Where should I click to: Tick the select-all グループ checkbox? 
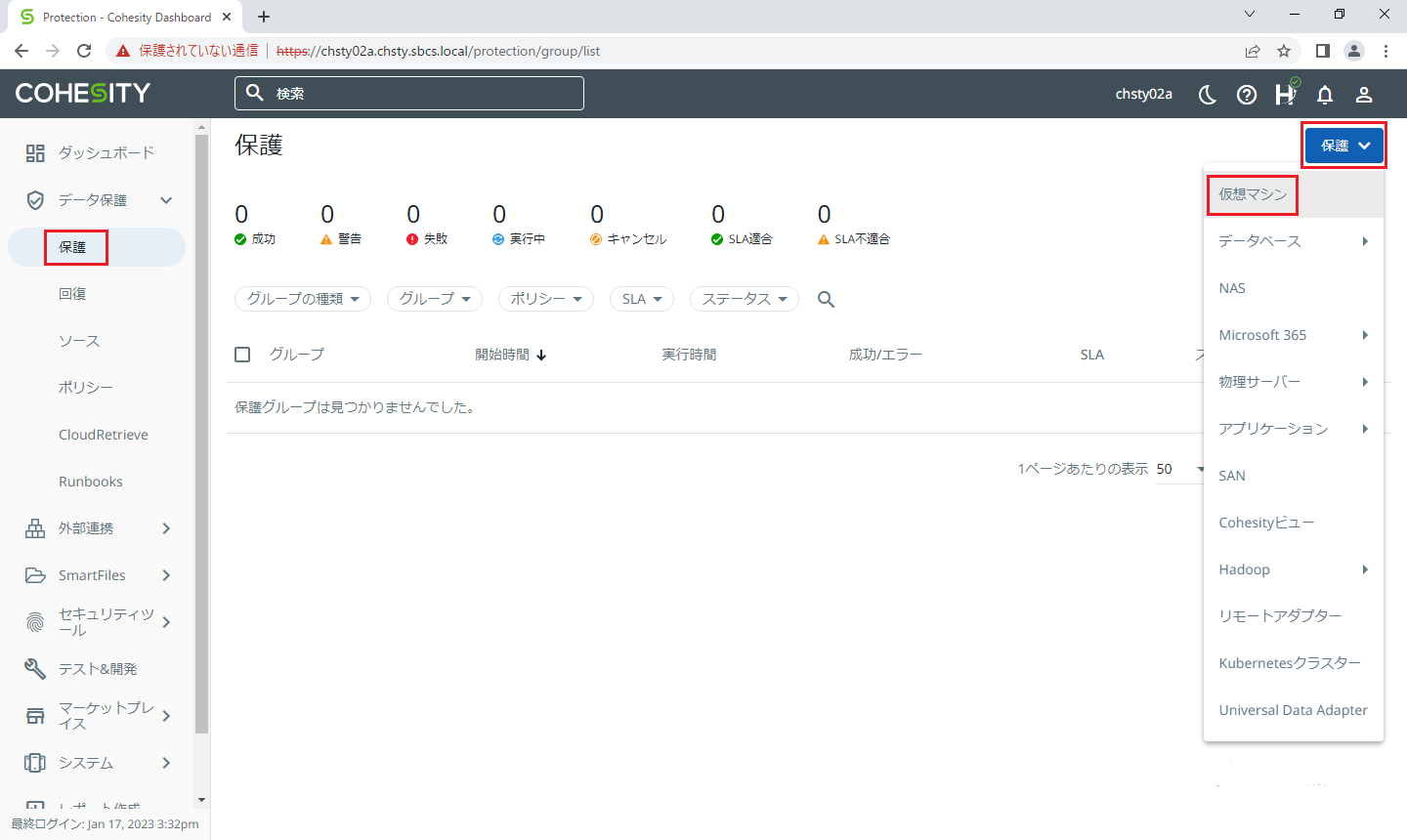(242, 355)
